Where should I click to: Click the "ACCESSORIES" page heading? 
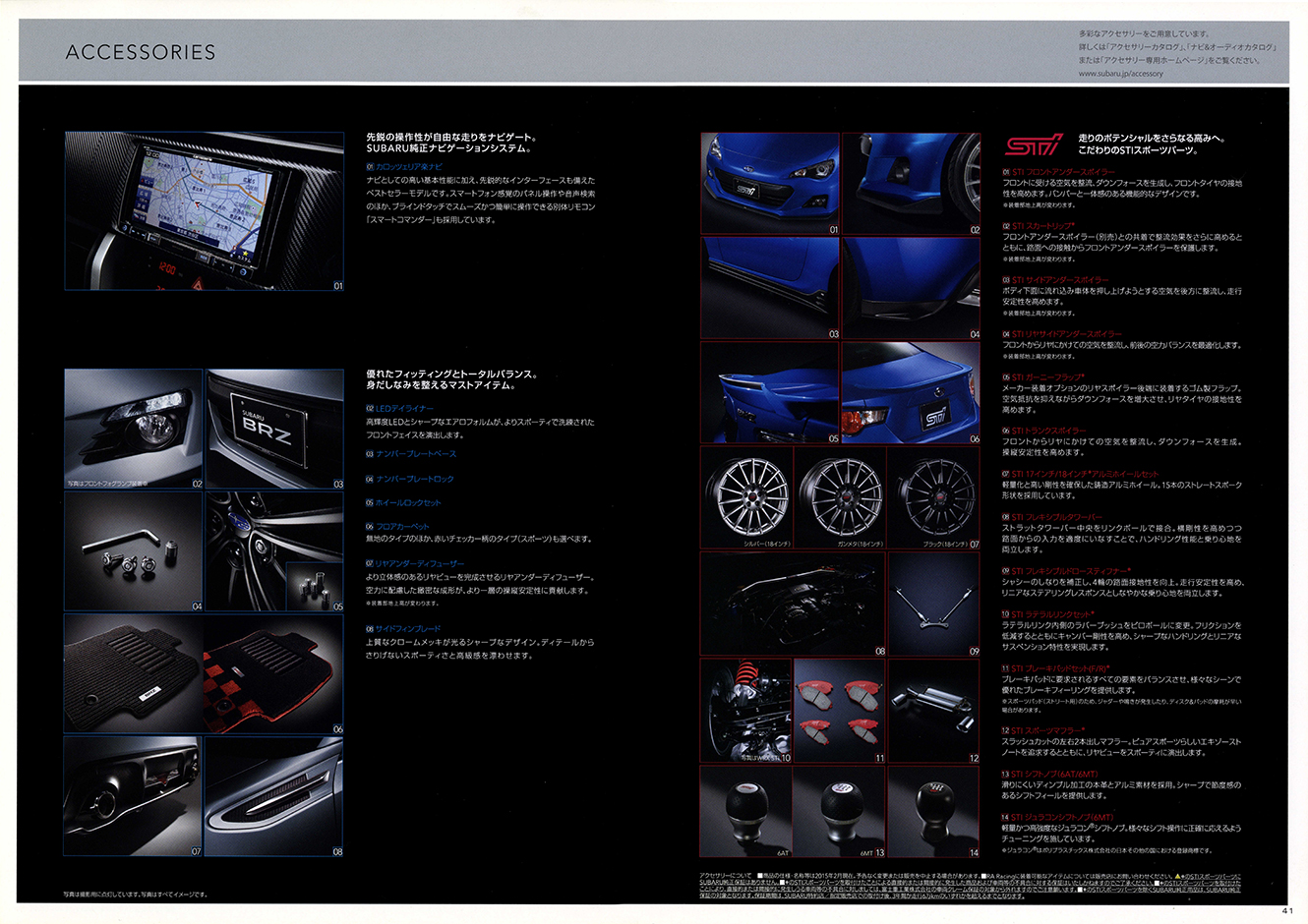tap(141, 52)
